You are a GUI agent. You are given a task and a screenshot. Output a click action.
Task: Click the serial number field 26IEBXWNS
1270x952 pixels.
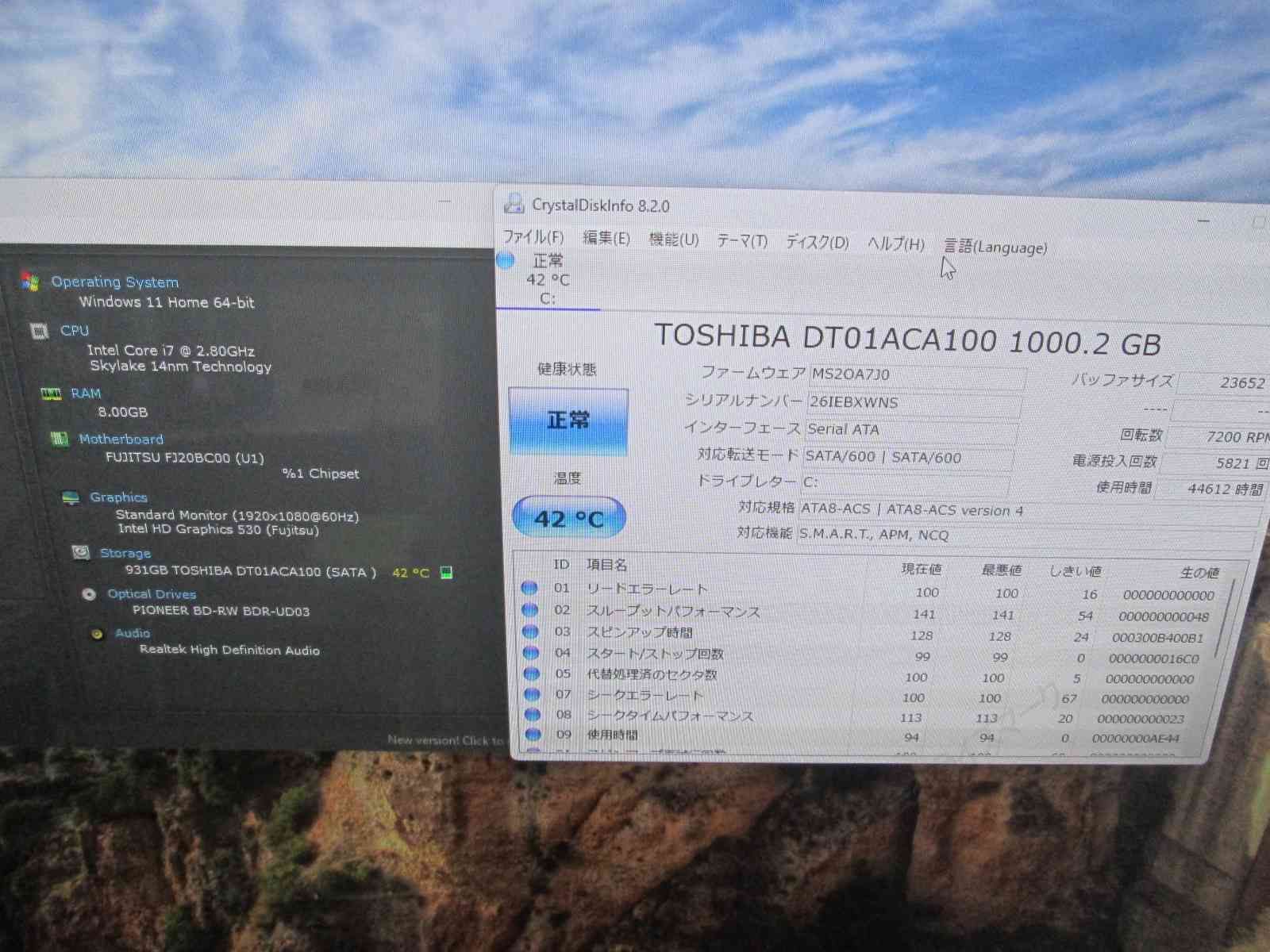tap(914, 403)
